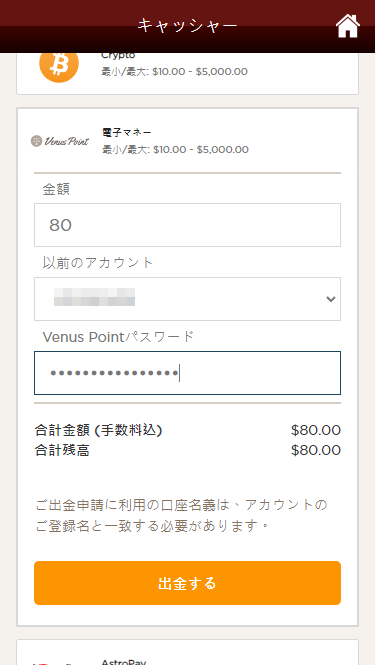Select the 電子マネー method label
The width and height of the screenshot is (375, 665).
point(127,133)
